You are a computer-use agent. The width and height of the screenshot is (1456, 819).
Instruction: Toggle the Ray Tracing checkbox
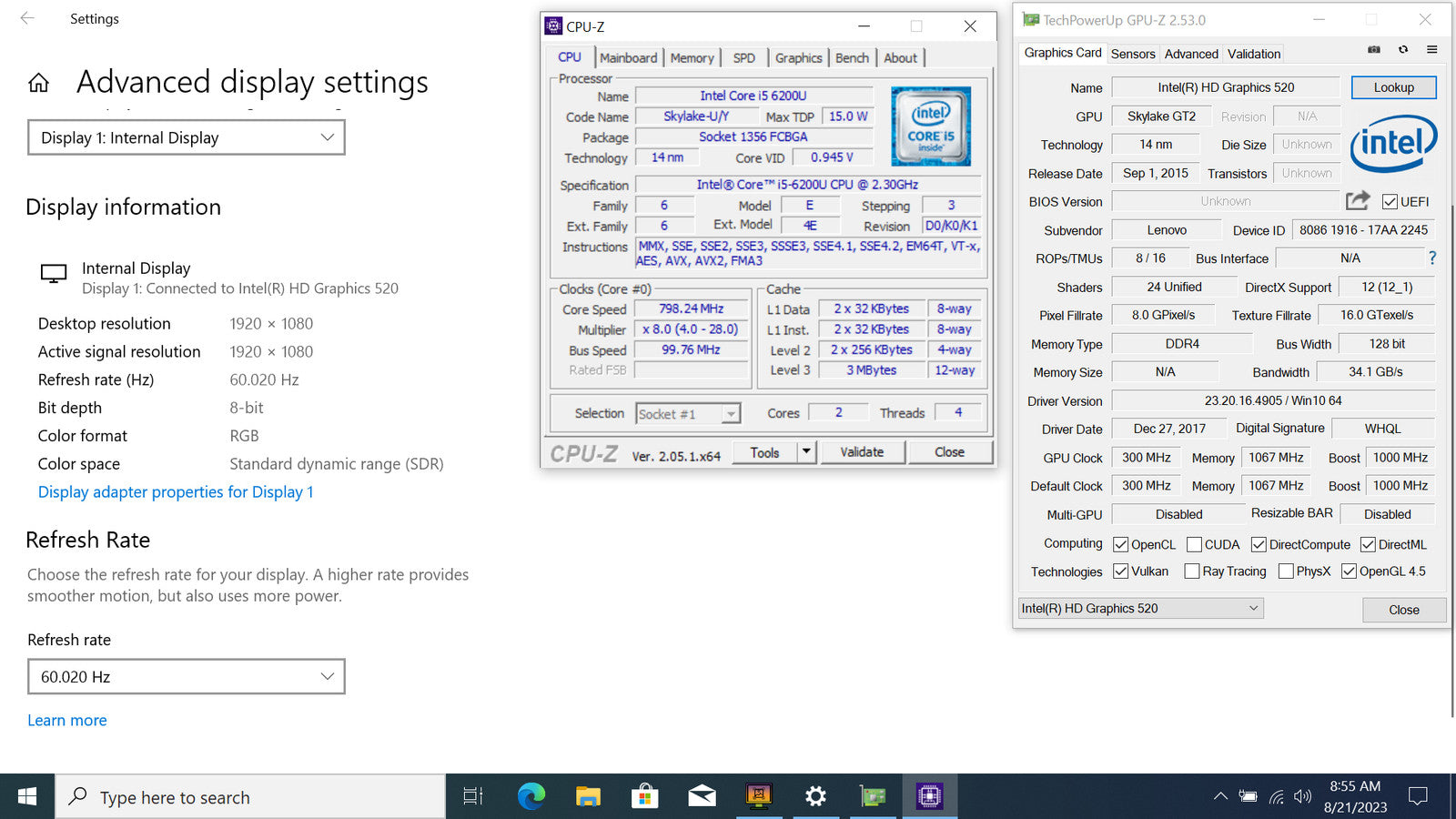click(1191, 571)
